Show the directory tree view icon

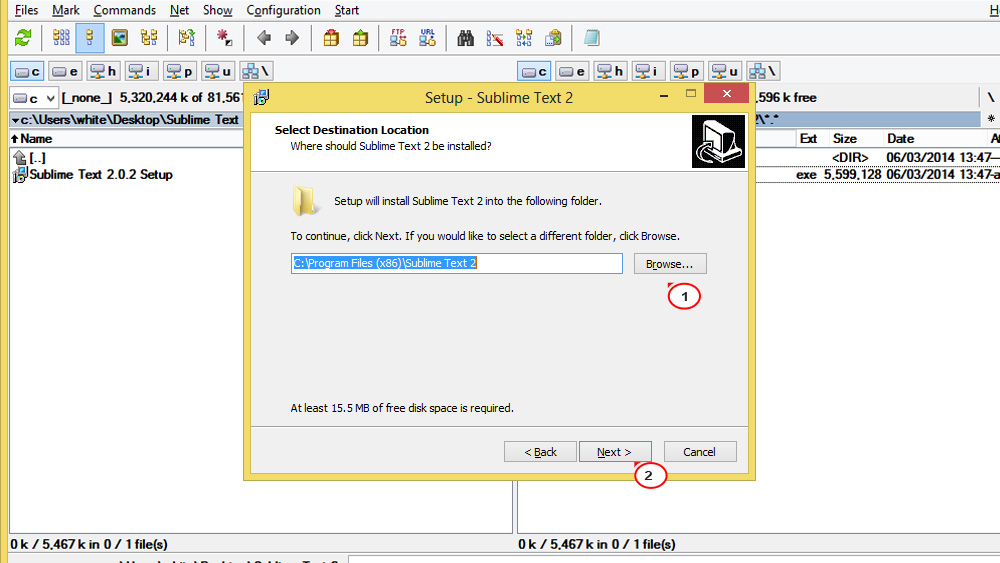coord(149,38)
